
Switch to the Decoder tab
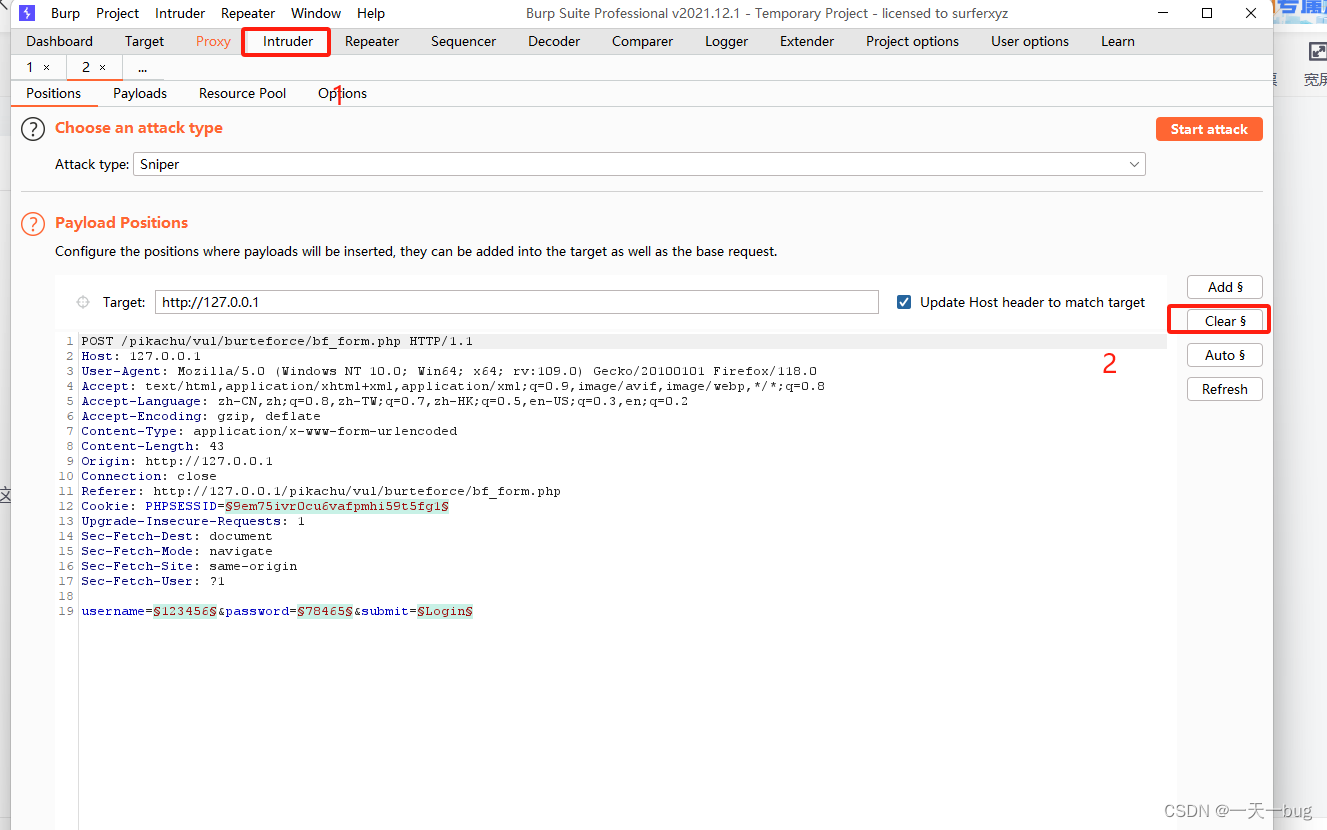click(554, 41)
